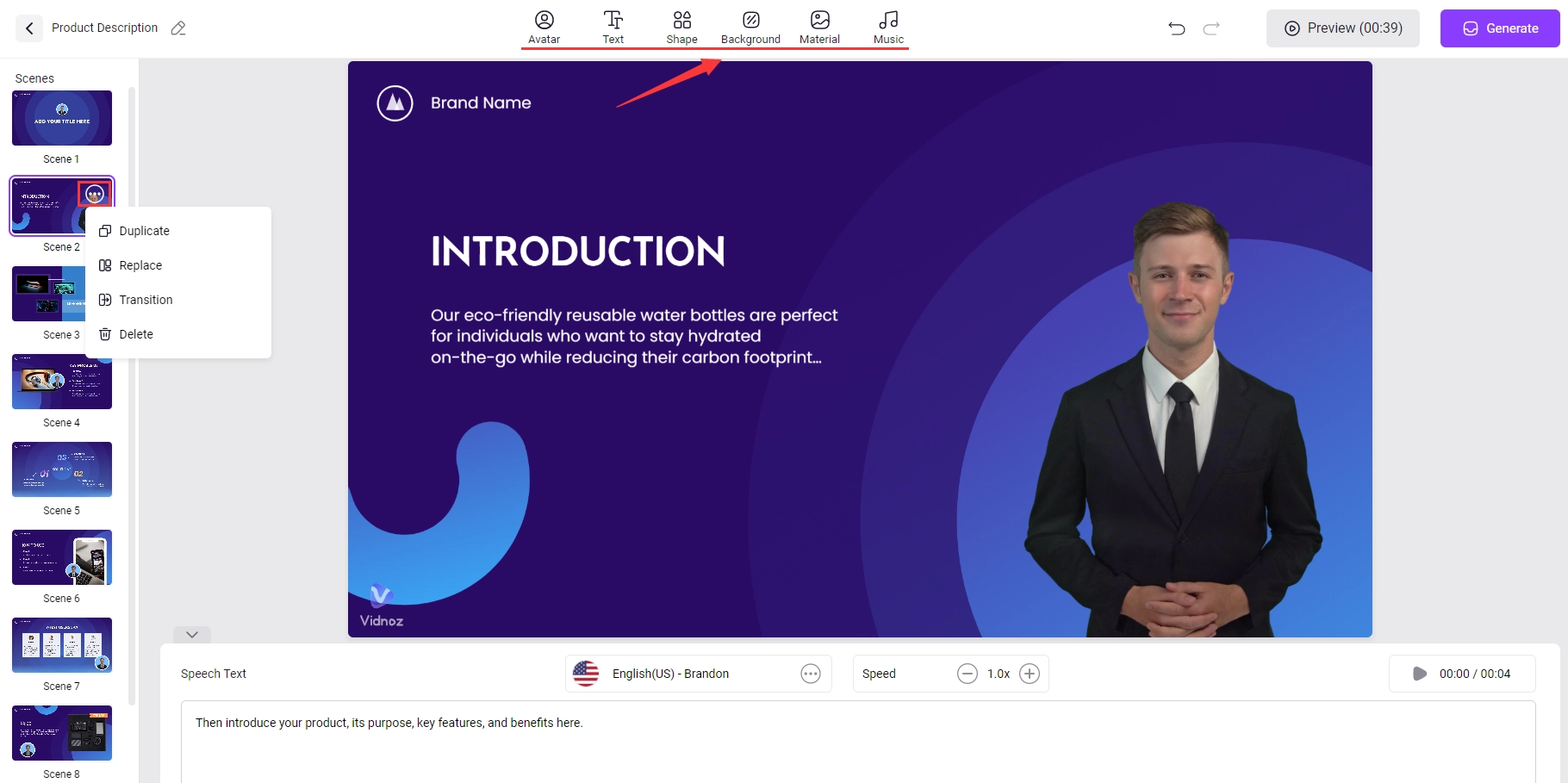Choose Transition from the scene menu
Viewport: 1568px width, 783px height.
point(146,300)
